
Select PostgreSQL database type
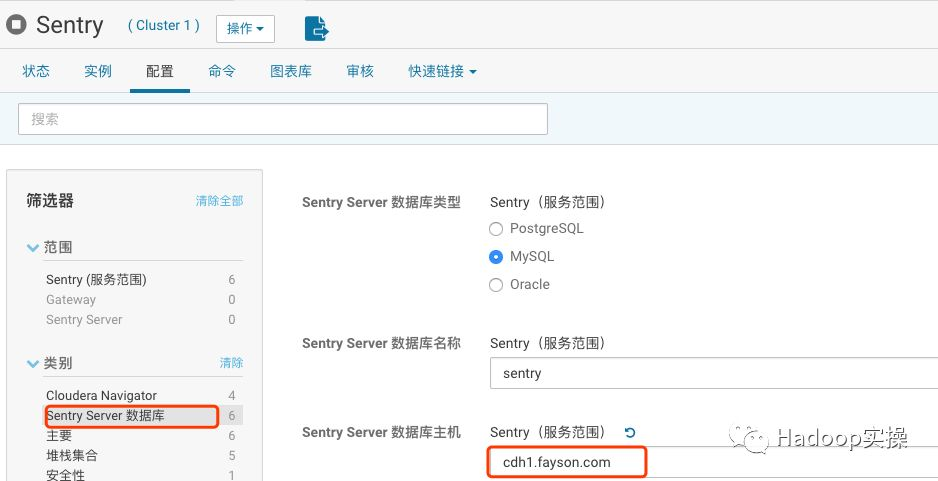click(496, 229)
